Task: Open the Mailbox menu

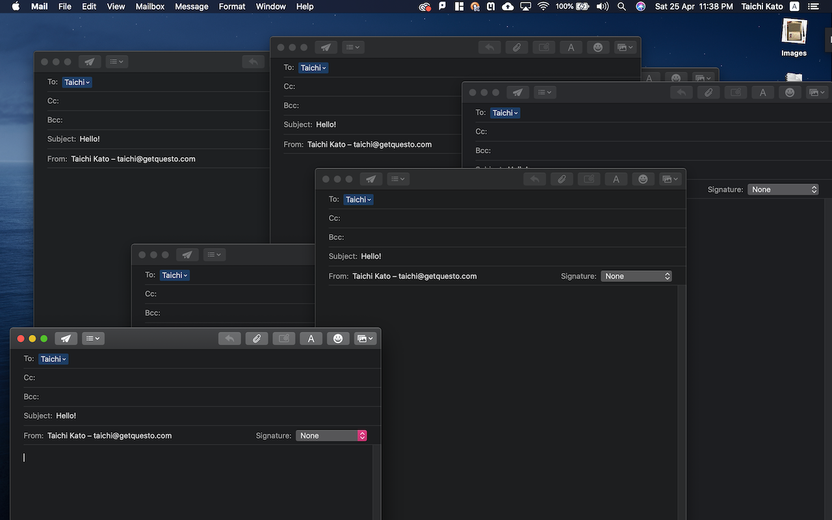Action: pyautogui.click(x=150, y=6)
